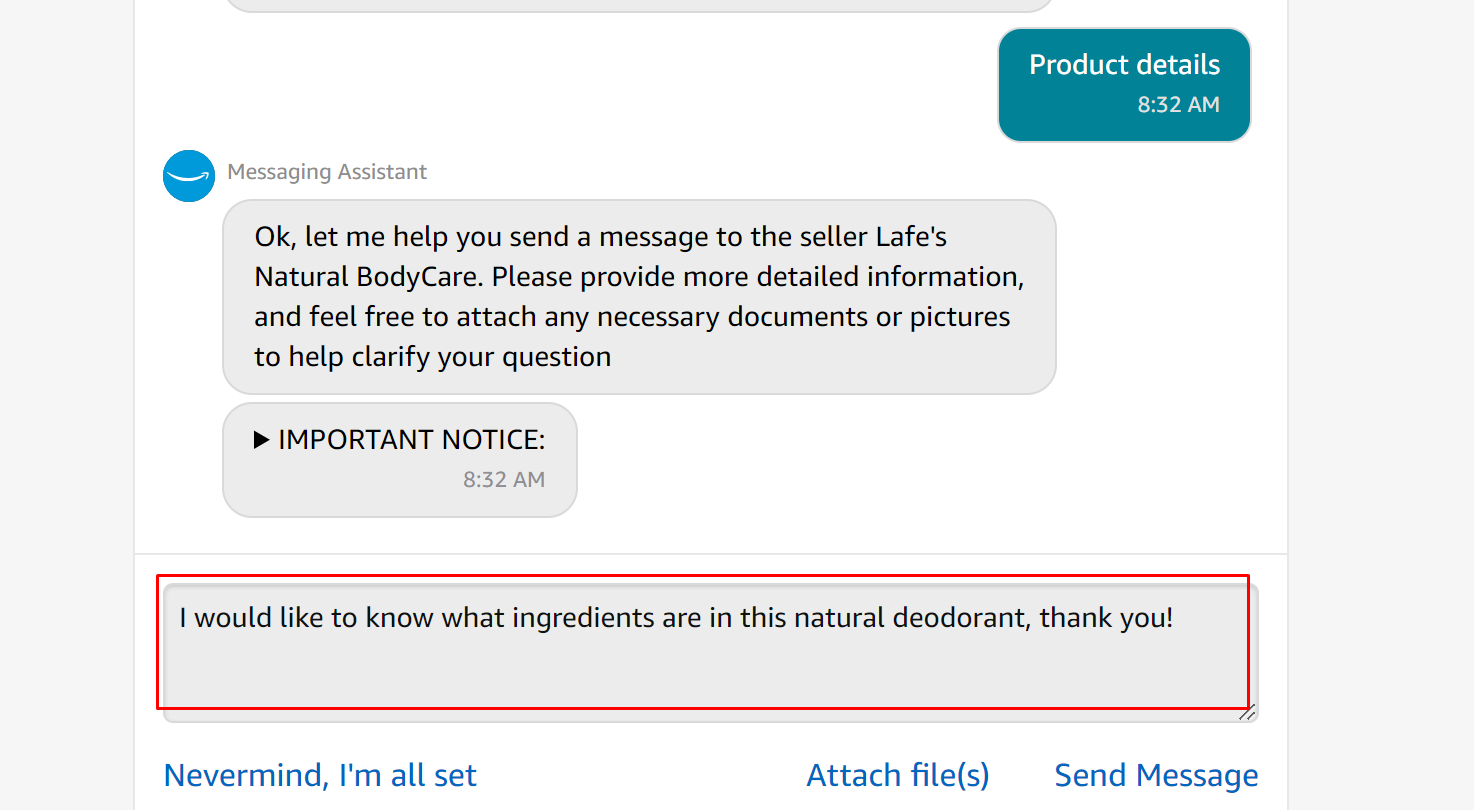1474x810 pixels.
Task: Click the timestamp in Product details bubble
Action: (1178, 105)
